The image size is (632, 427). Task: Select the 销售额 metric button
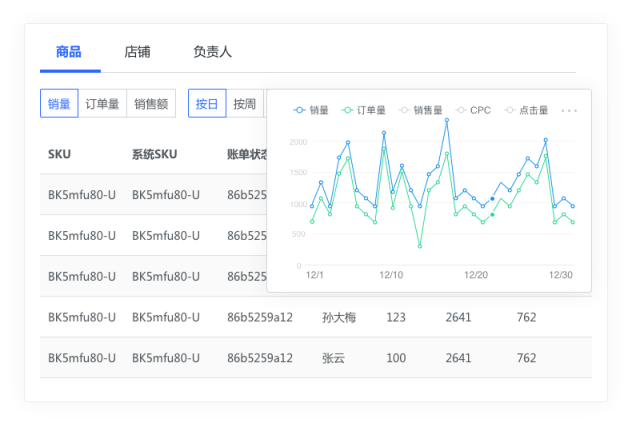[x=151, y=103]
